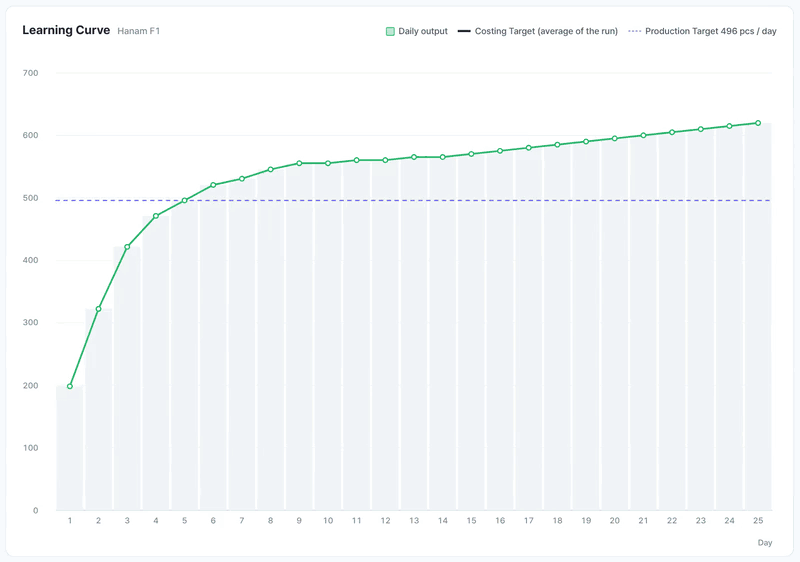800x562 pixels.
Task: Select the day 15 data point
Action: click(471, 154)
